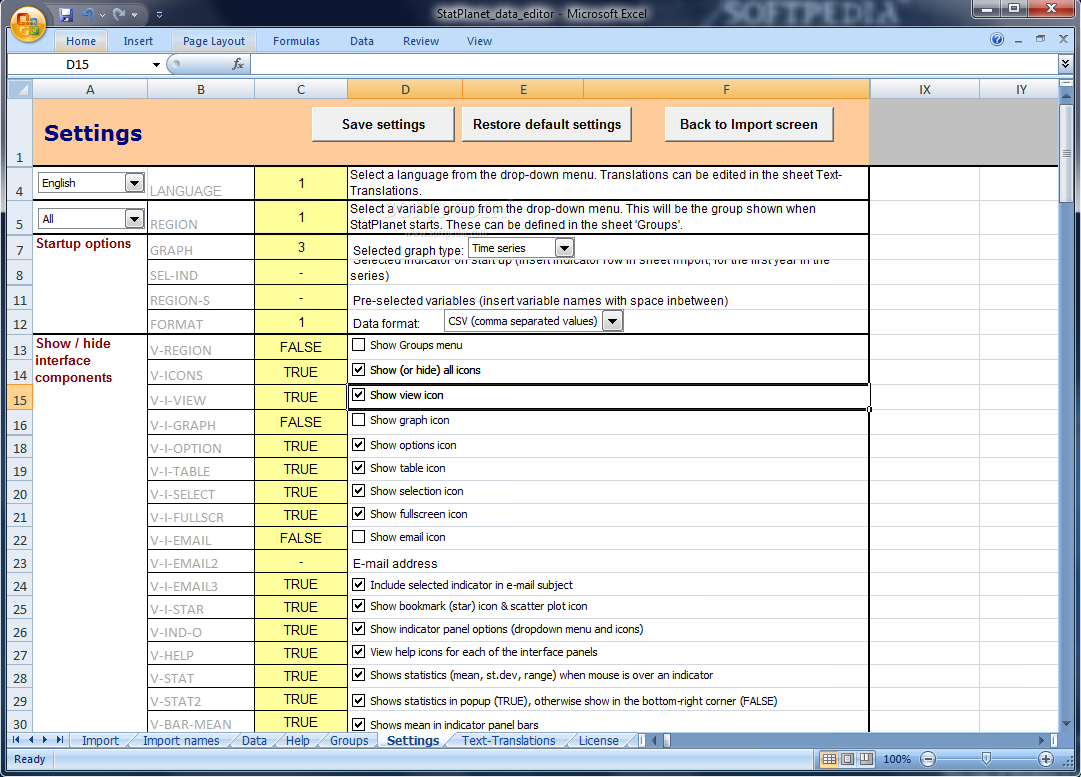Open the Office button menu
The width and height of the screenshot is (1081, 777).
click(28, 24)
